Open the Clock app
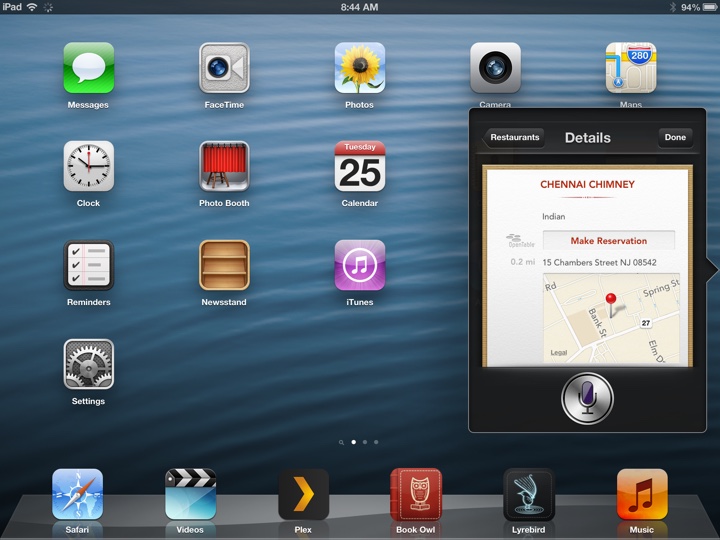The image size is (720, 540). [x=89, y=166]
